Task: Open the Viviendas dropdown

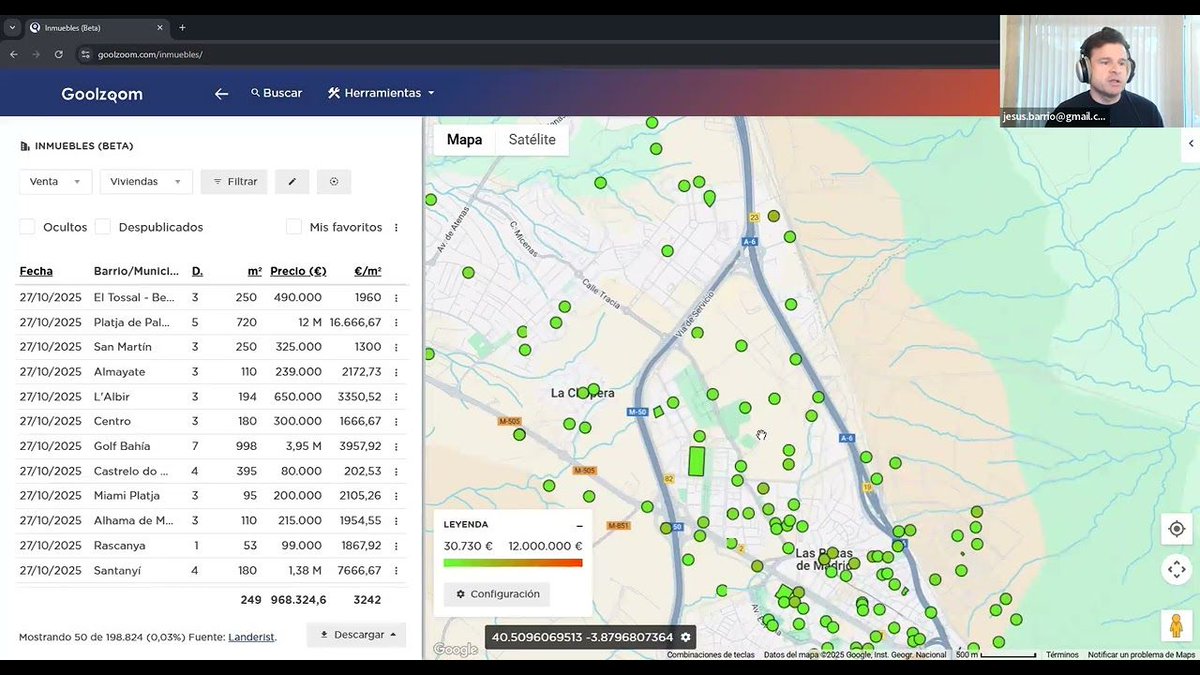Action: pos(146,181)
